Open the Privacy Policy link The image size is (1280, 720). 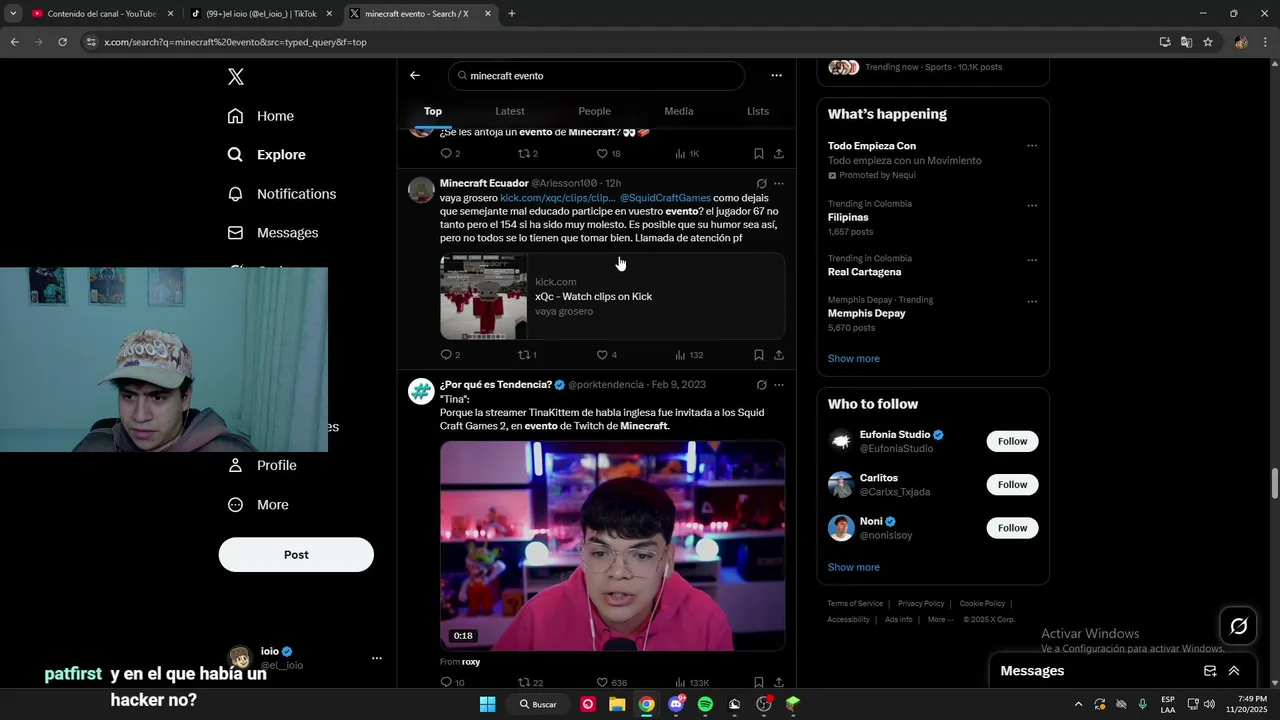pos(921,604)
